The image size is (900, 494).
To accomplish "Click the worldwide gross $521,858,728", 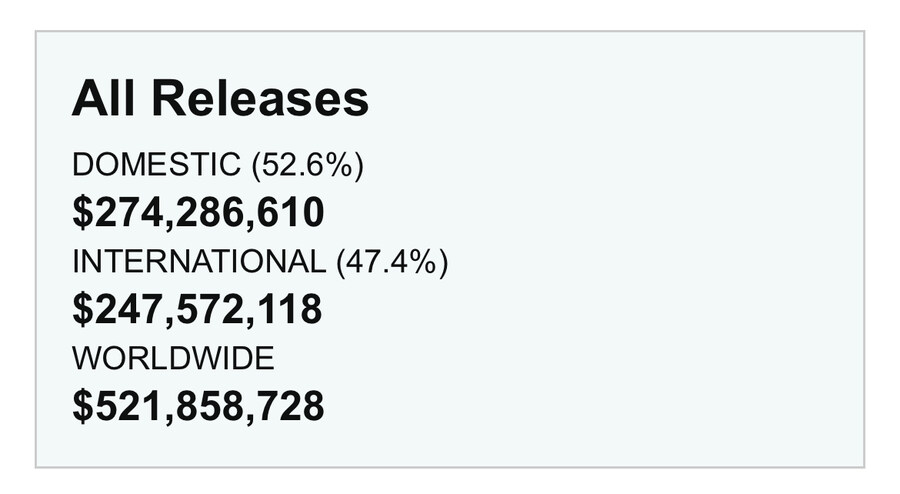I will (x=198, y=407).
